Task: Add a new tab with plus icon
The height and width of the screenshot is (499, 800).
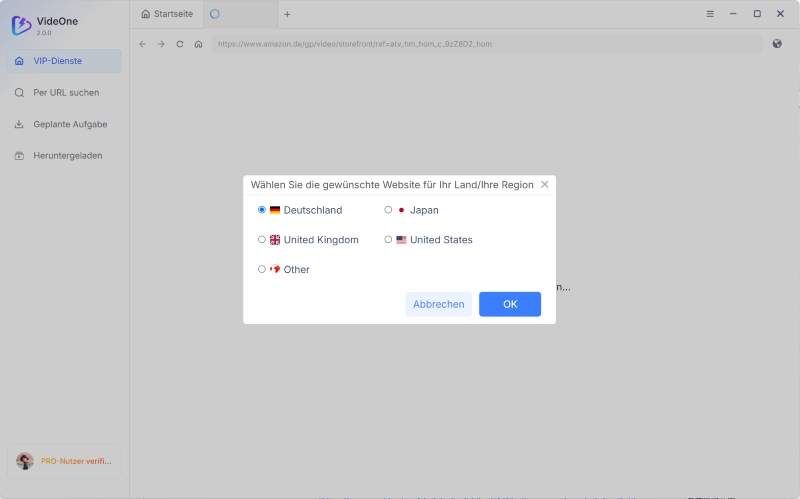Action: click(x=287, y=14)
